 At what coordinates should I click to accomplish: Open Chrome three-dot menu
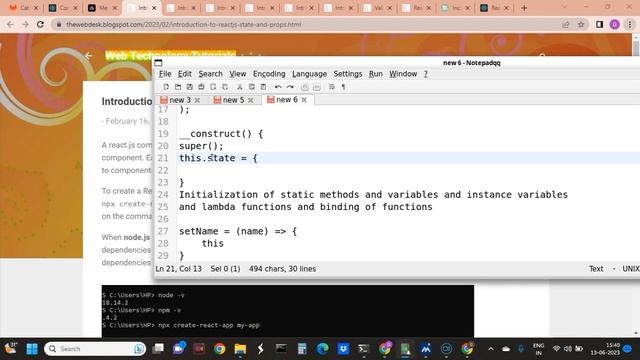(630, 24)
